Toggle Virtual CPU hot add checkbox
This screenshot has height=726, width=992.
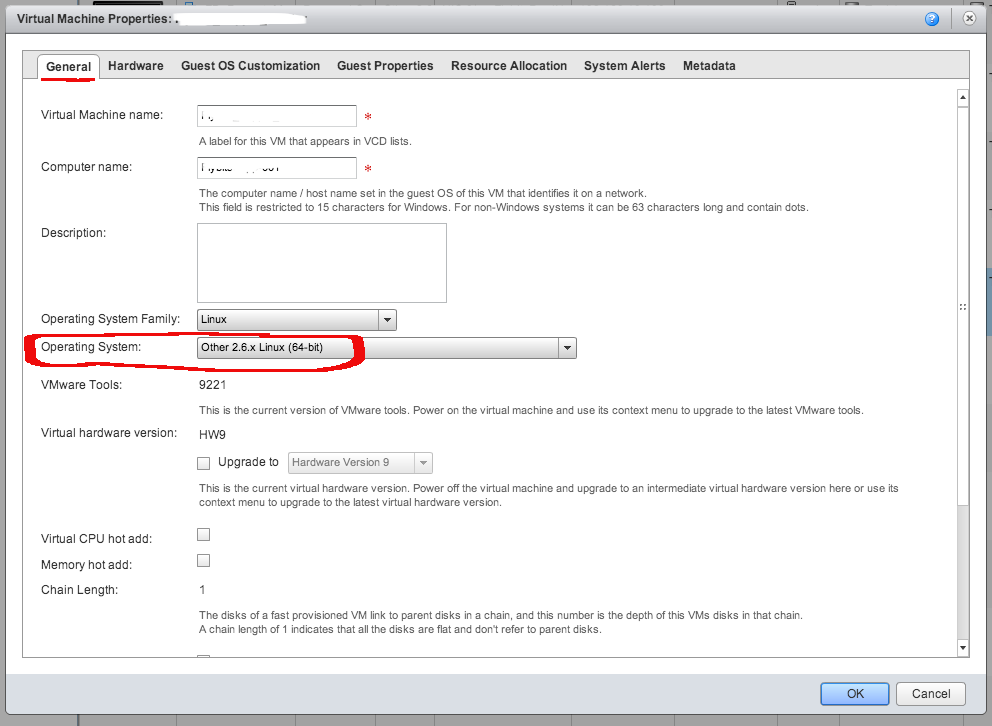(204, 535)
